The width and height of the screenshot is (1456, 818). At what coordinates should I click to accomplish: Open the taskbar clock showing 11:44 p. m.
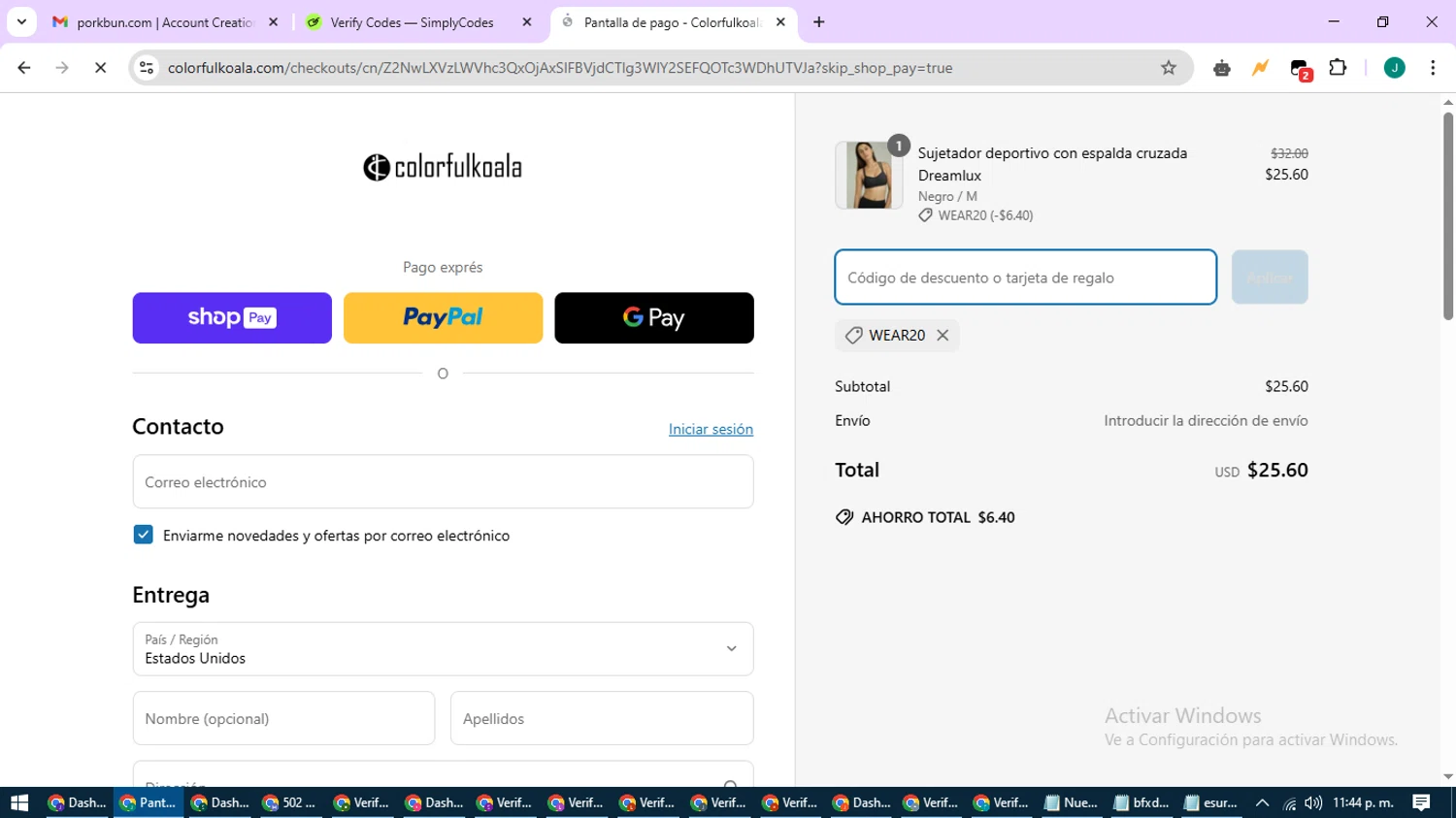point(1363,802)
